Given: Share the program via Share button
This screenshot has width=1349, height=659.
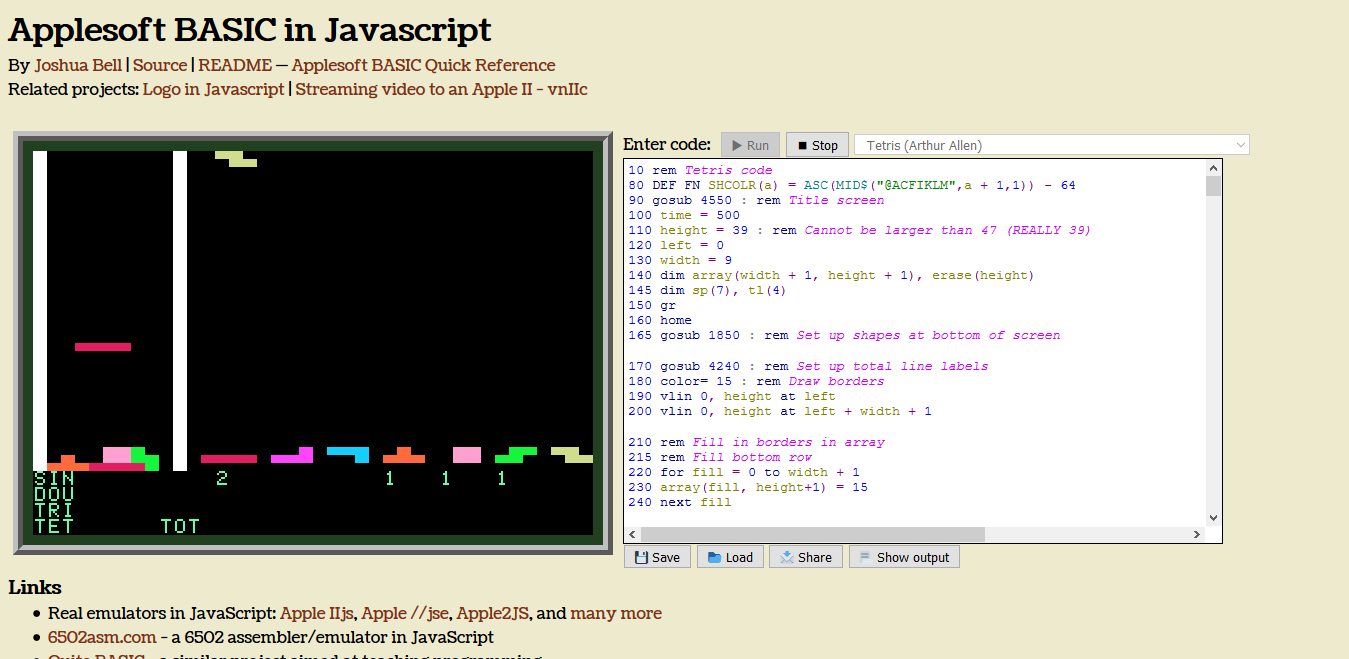Looking at the screenshot, I should [x=806, y=557].
